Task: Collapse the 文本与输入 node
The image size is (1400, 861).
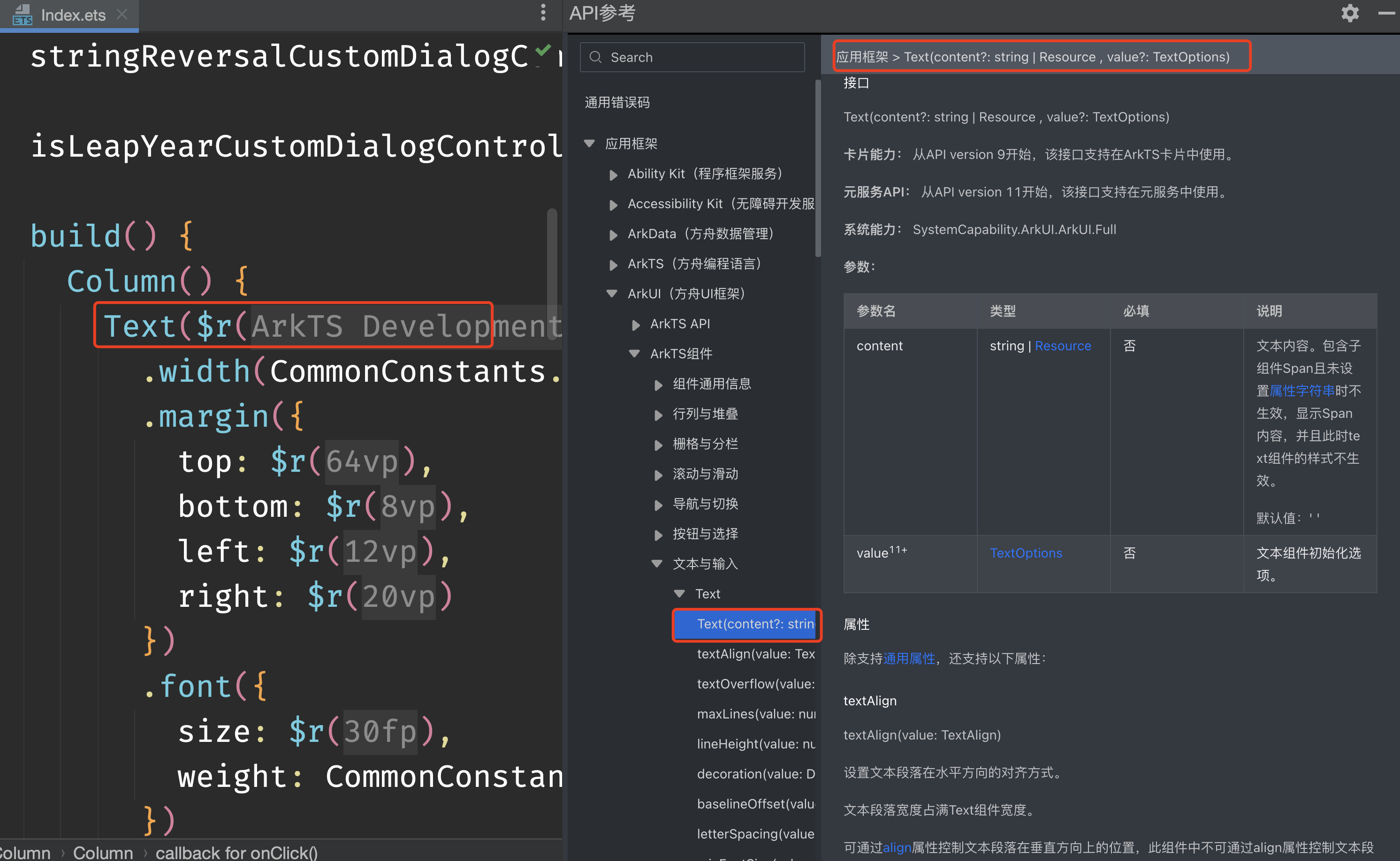Action: 657,564
